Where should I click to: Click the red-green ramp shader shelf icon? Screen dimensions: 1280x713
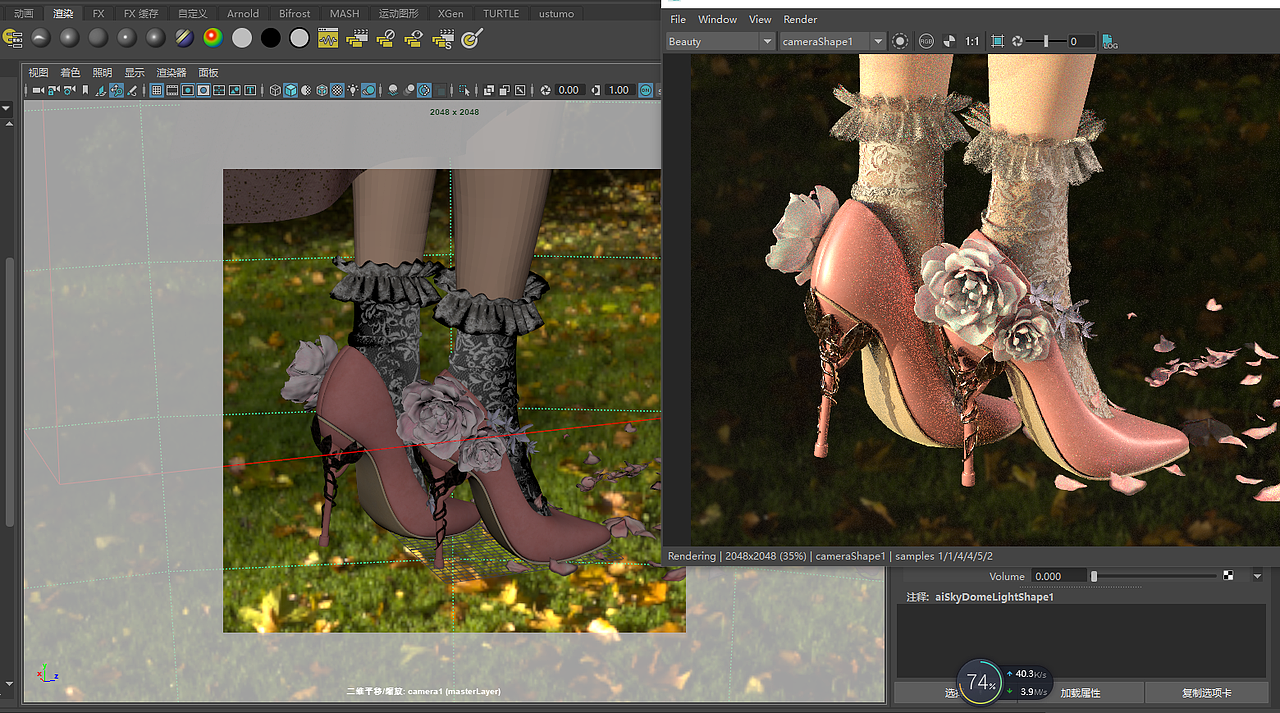pos(212,38)
